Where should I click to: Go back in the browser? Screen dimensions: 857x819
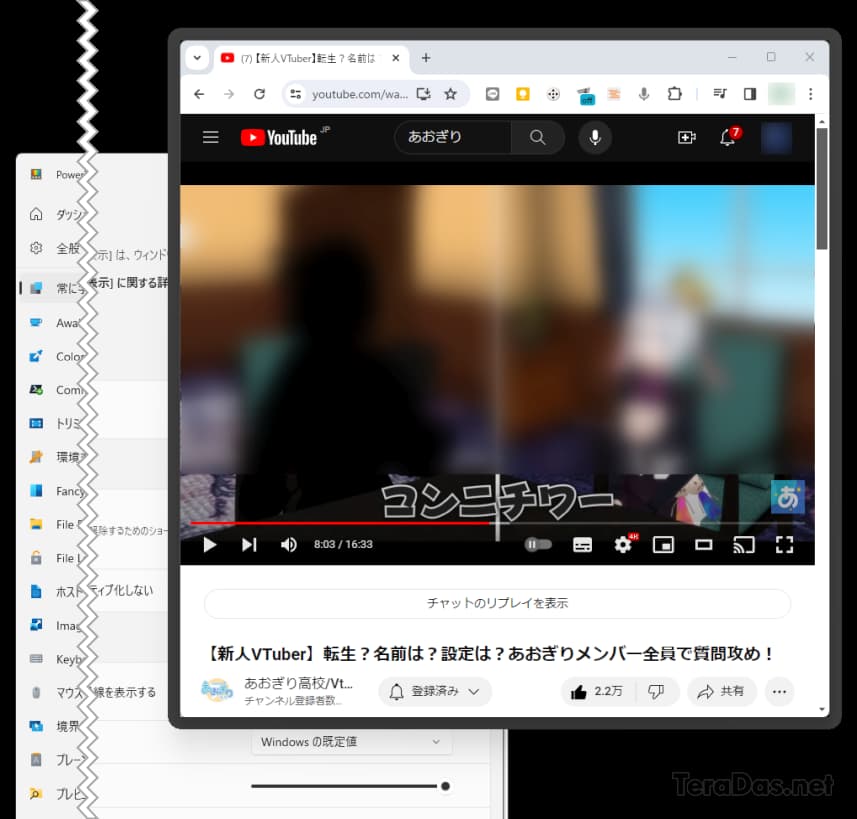tap(199, 94)
